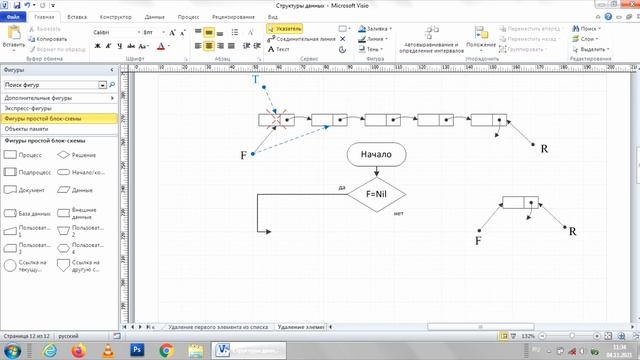Open the Calibri font name dropdown
Viewport: 640px width, 360px height.
click(x=139, y=32)
